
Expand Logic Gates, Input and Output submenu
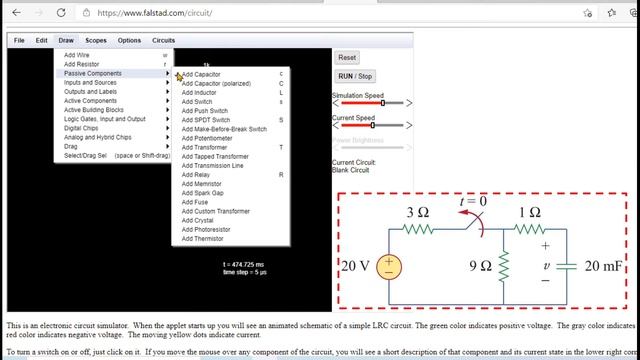[114, 119]
